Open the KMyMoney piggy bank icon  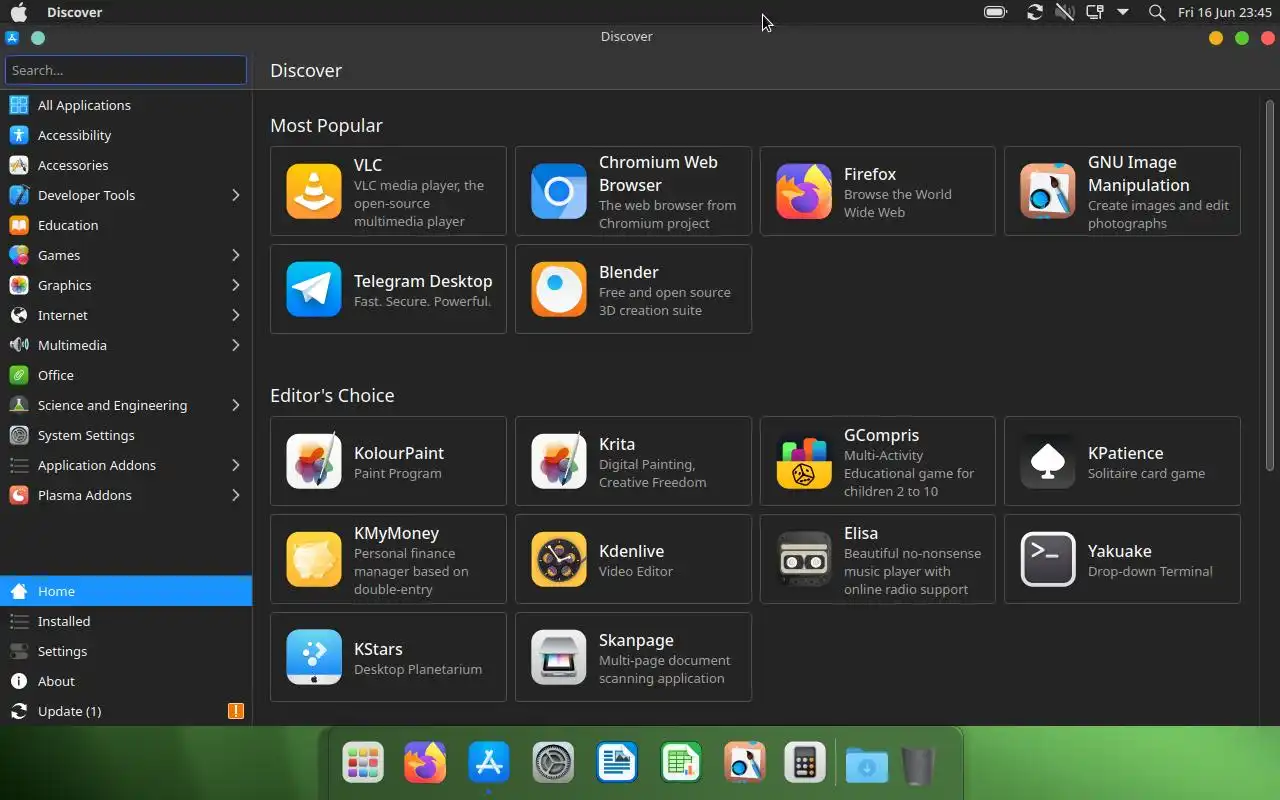[x=314, y=559]
